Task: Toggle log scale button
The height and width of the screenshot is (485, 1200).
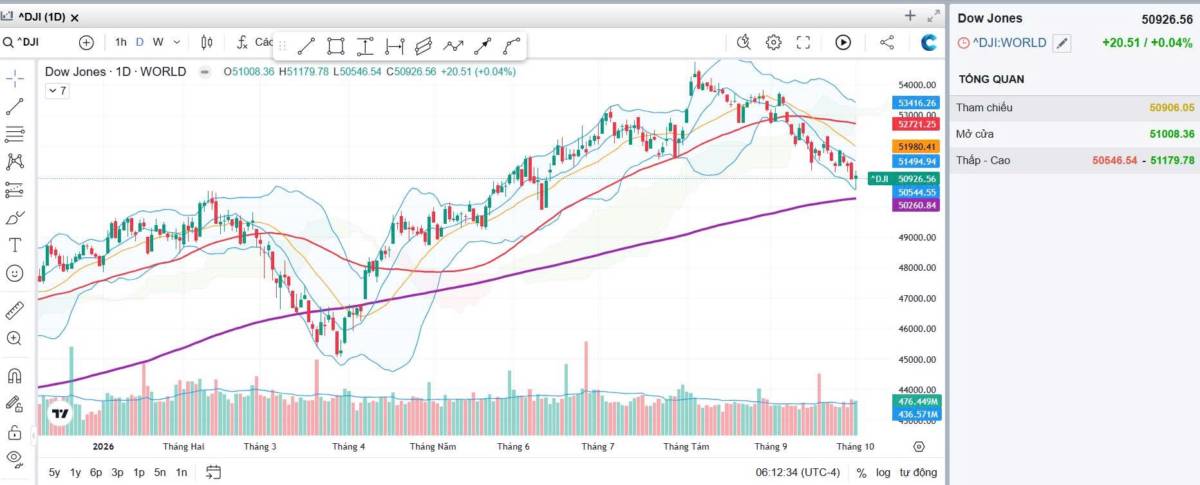Action: (x=883, y=472)
